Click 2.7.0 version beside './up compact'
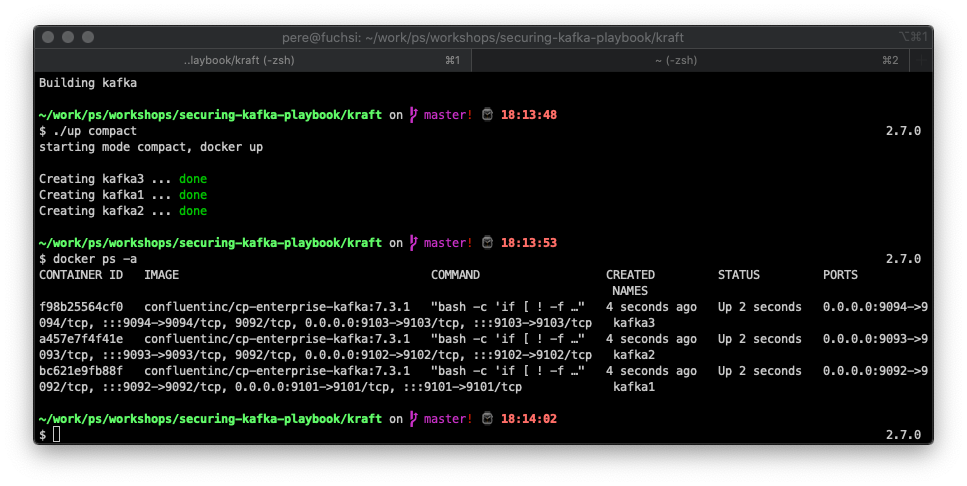Screen dimensions: 967x486 903,131
